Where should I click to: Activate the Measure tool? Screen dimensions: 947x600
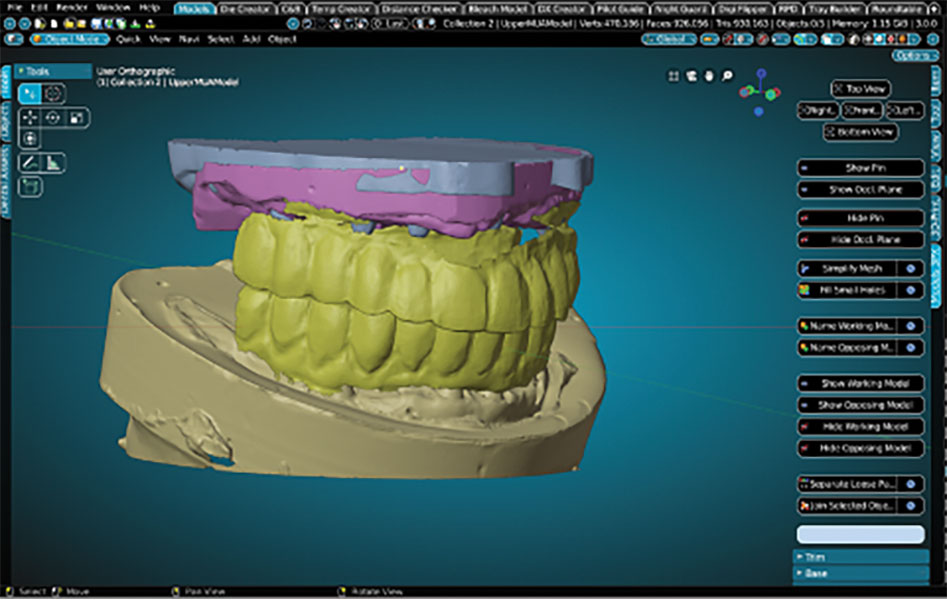[x=54, y=162]
